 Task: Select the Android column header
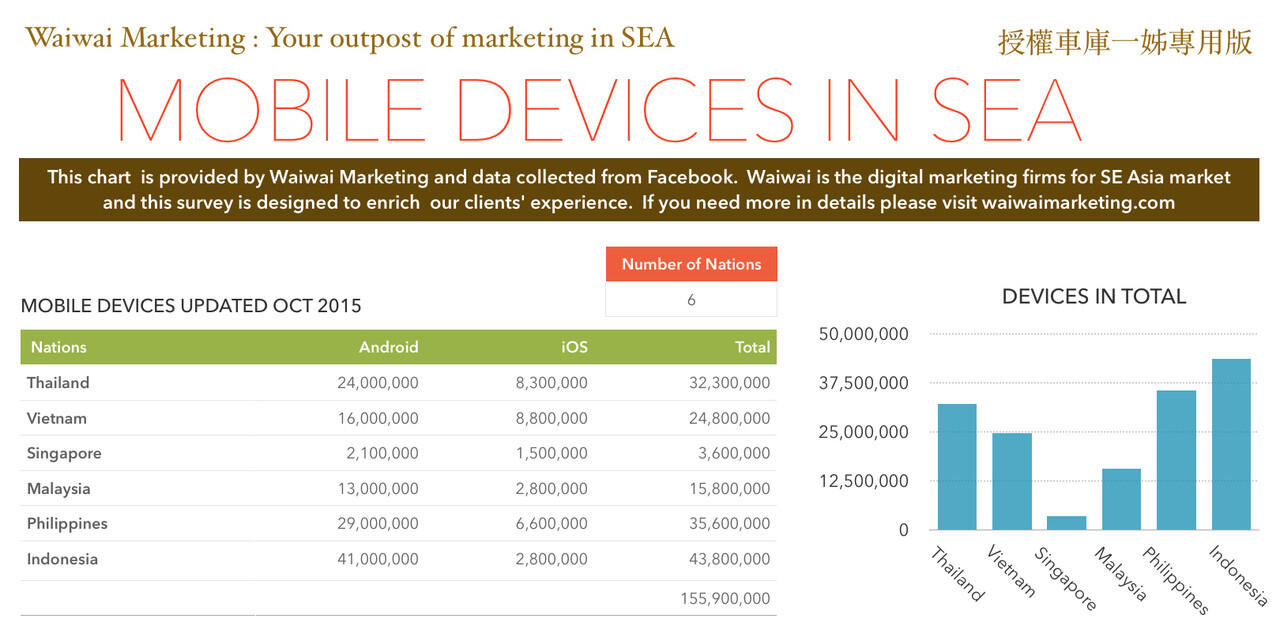click(x=388, y=347)
